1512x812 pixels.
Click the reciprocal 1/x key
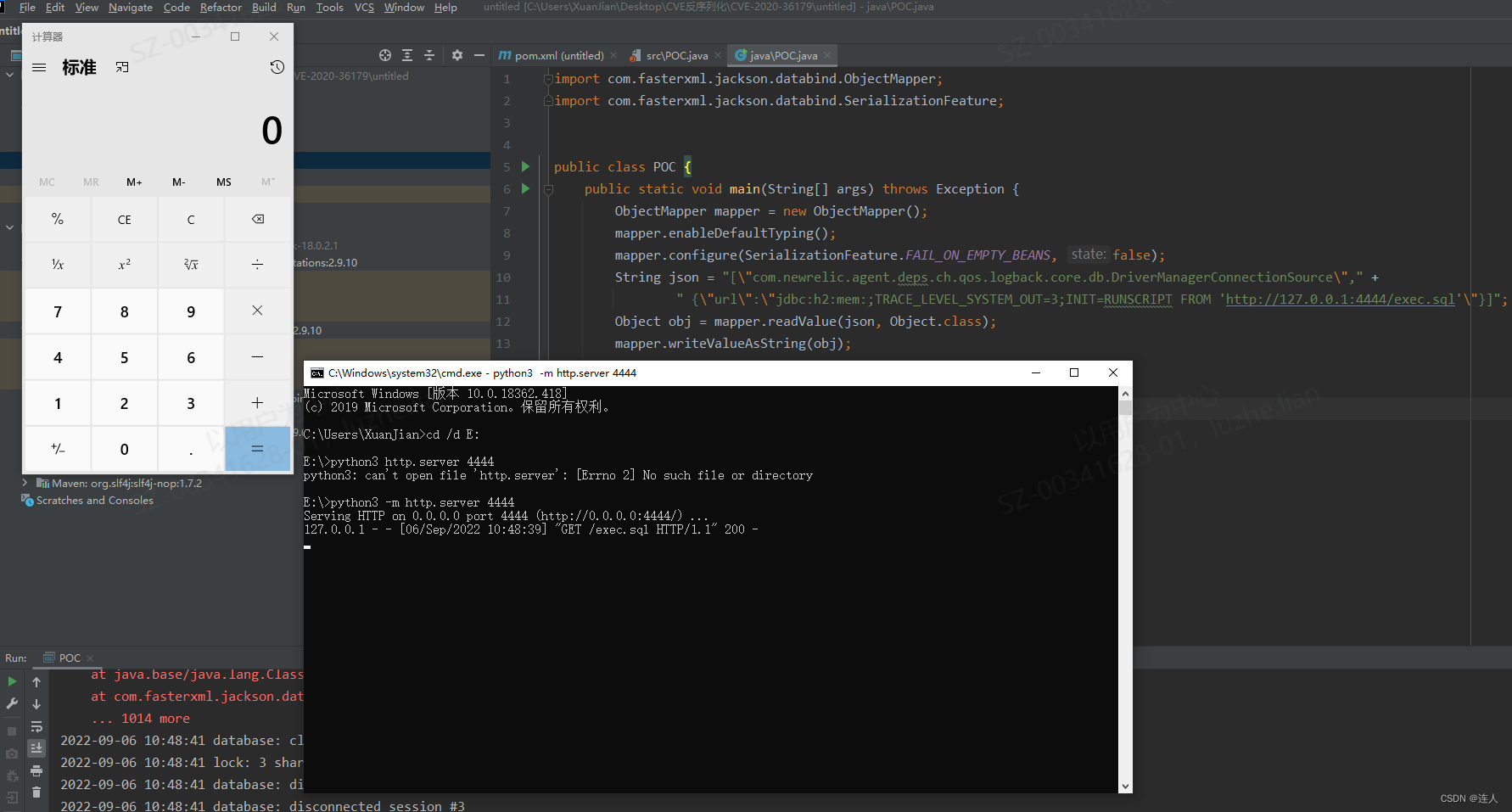pos(58,265)
